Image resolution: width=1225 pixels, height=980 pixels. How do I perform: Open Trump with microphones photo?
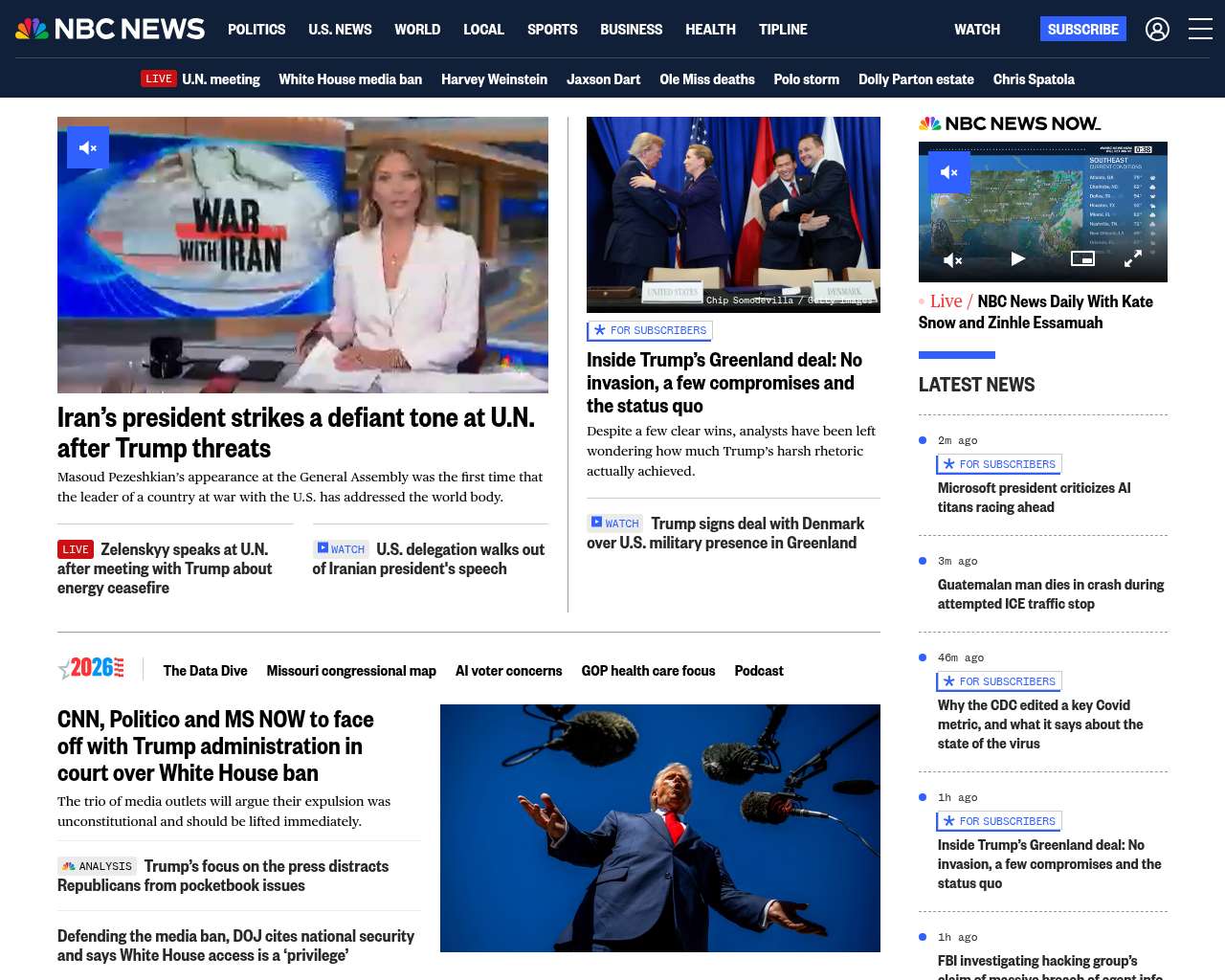pyautogui.click(x=660, y=829)
